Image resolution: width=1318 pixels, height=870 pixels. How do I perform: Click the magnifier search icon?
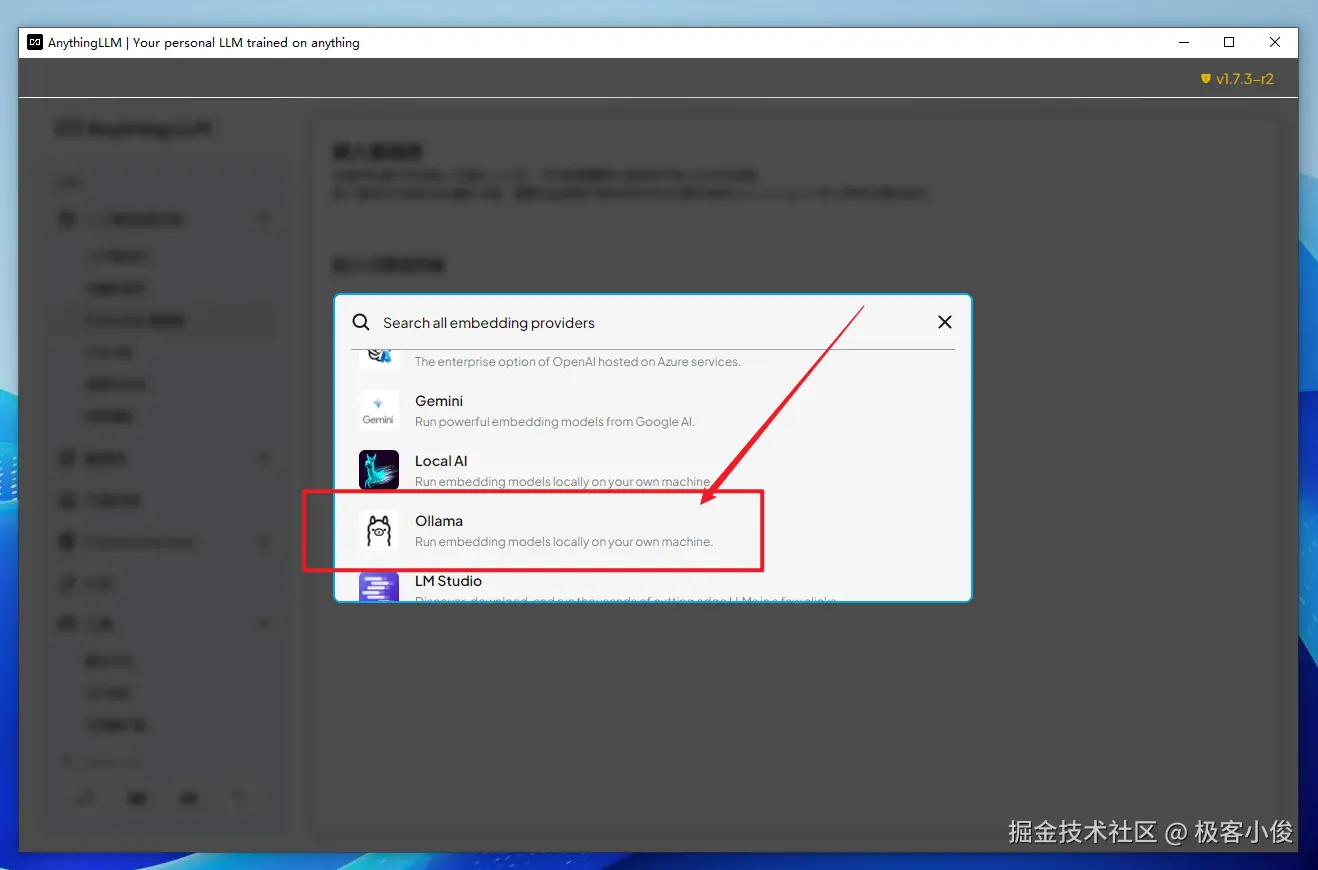point(361,322)
